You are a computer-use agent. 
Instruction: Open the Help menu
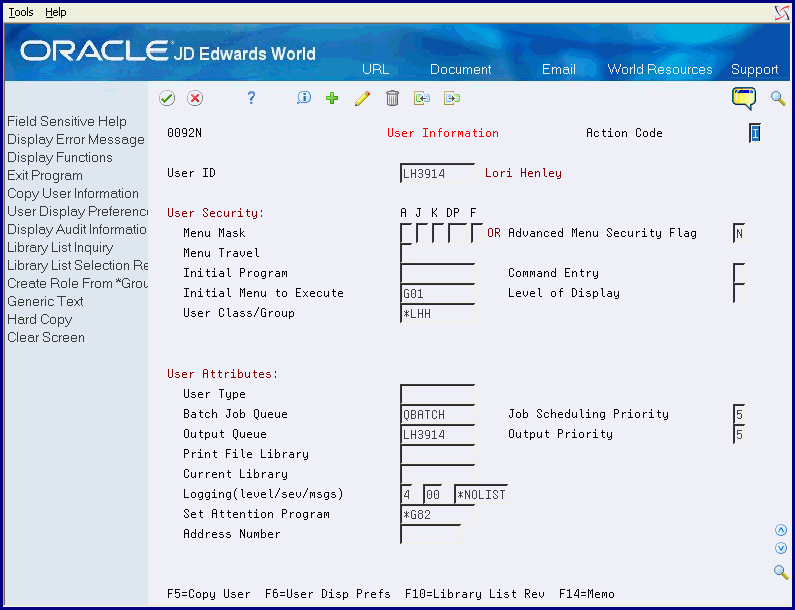coord(56,12)
